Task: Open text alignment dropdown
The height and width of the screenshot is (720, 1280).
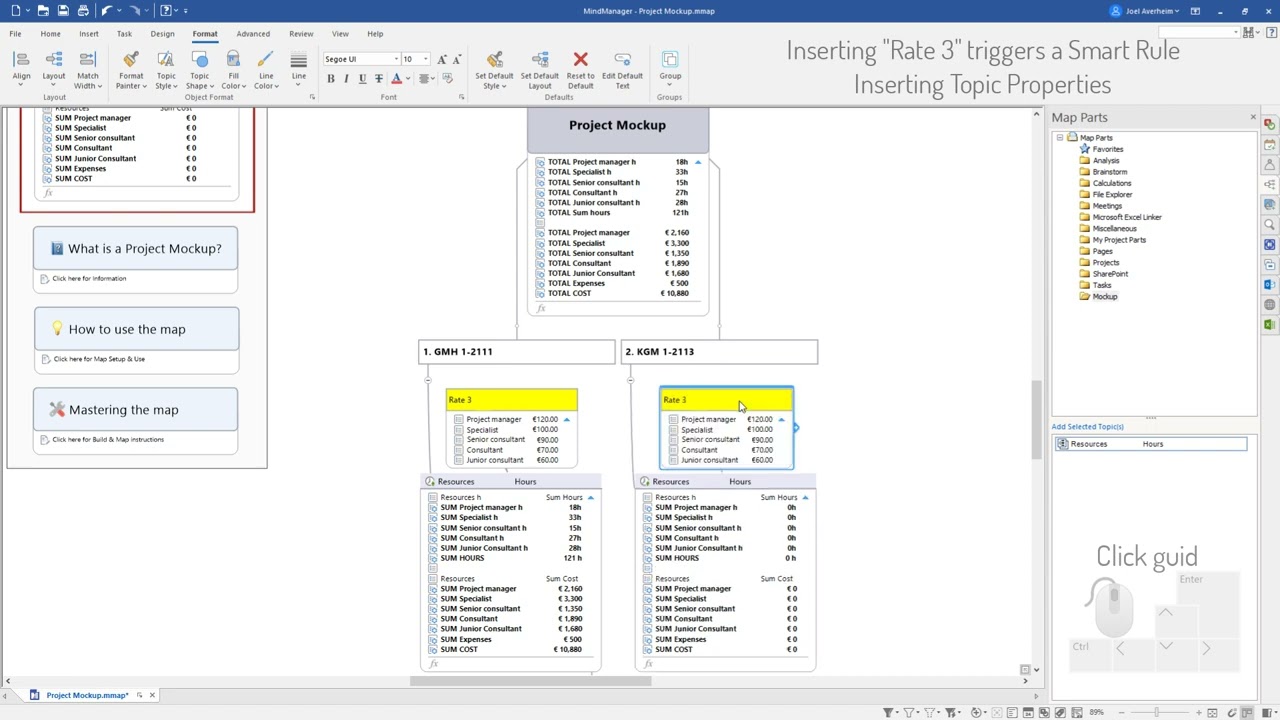Action: point(426,79)
